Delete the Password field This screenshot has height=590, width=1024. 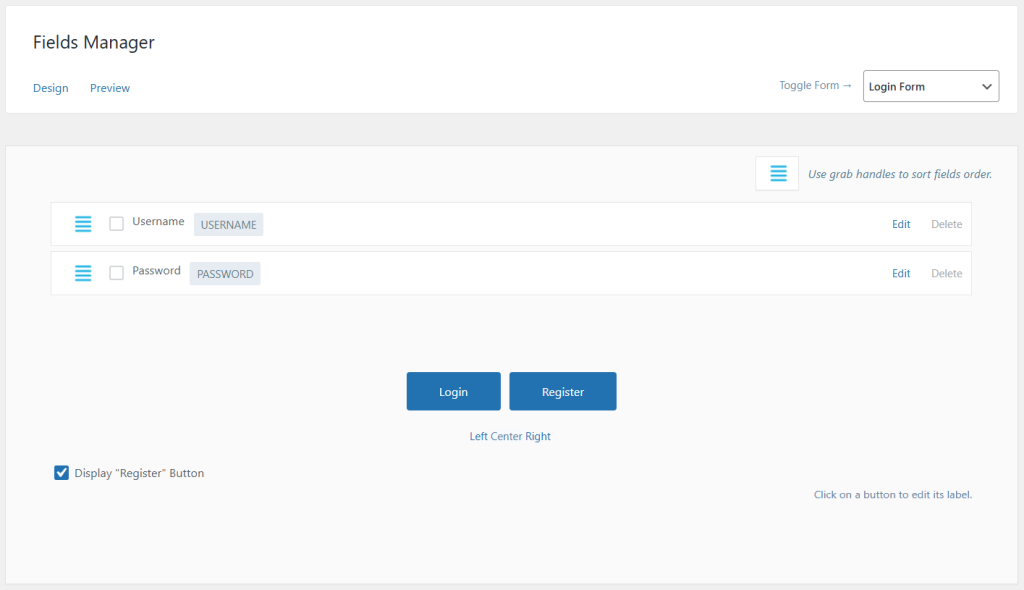[x=946, y=273]
